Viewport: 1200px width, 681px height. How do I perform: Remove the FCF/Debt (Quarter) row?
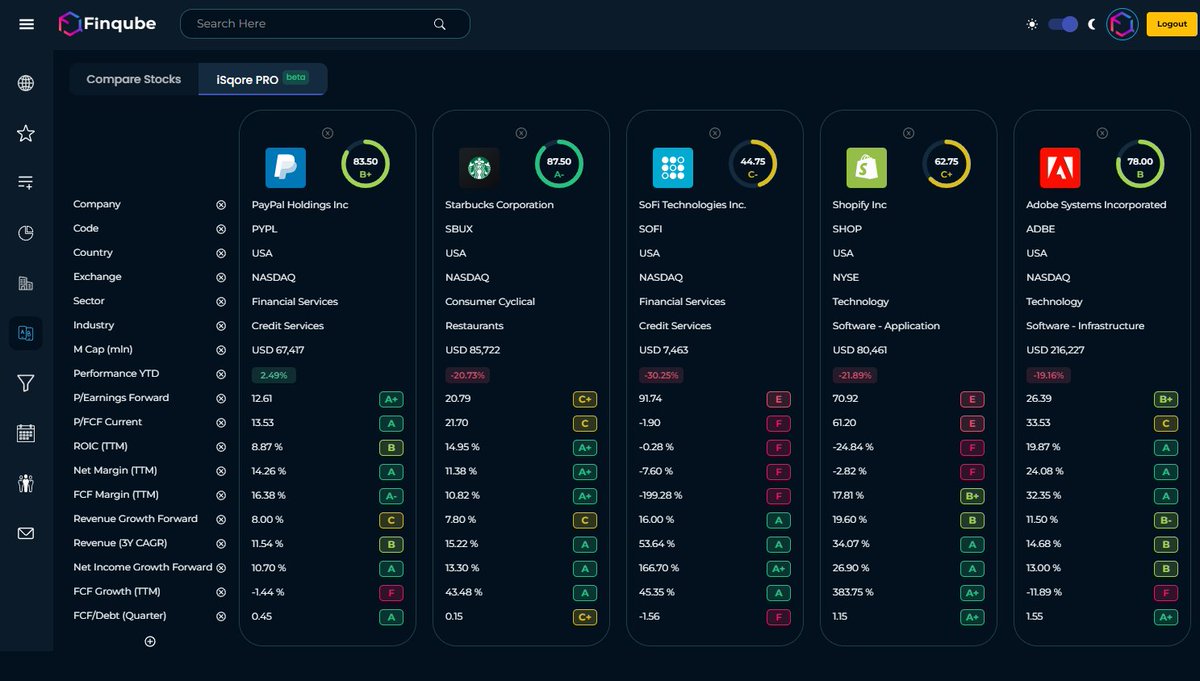221,616
